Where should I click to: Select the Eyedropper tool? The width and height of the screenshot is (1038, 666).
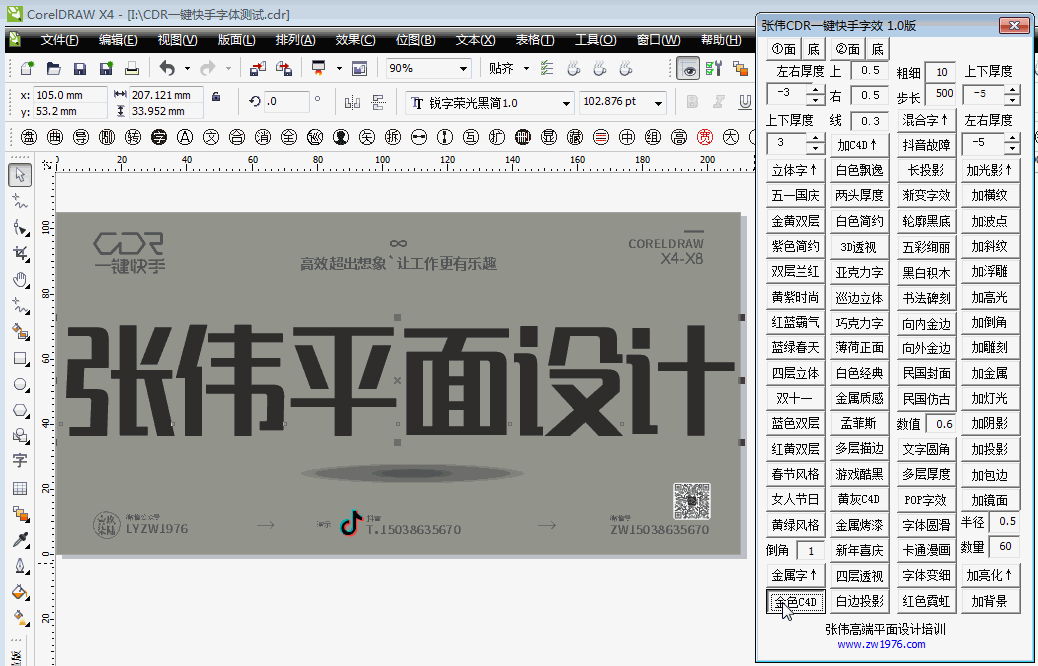20,540
